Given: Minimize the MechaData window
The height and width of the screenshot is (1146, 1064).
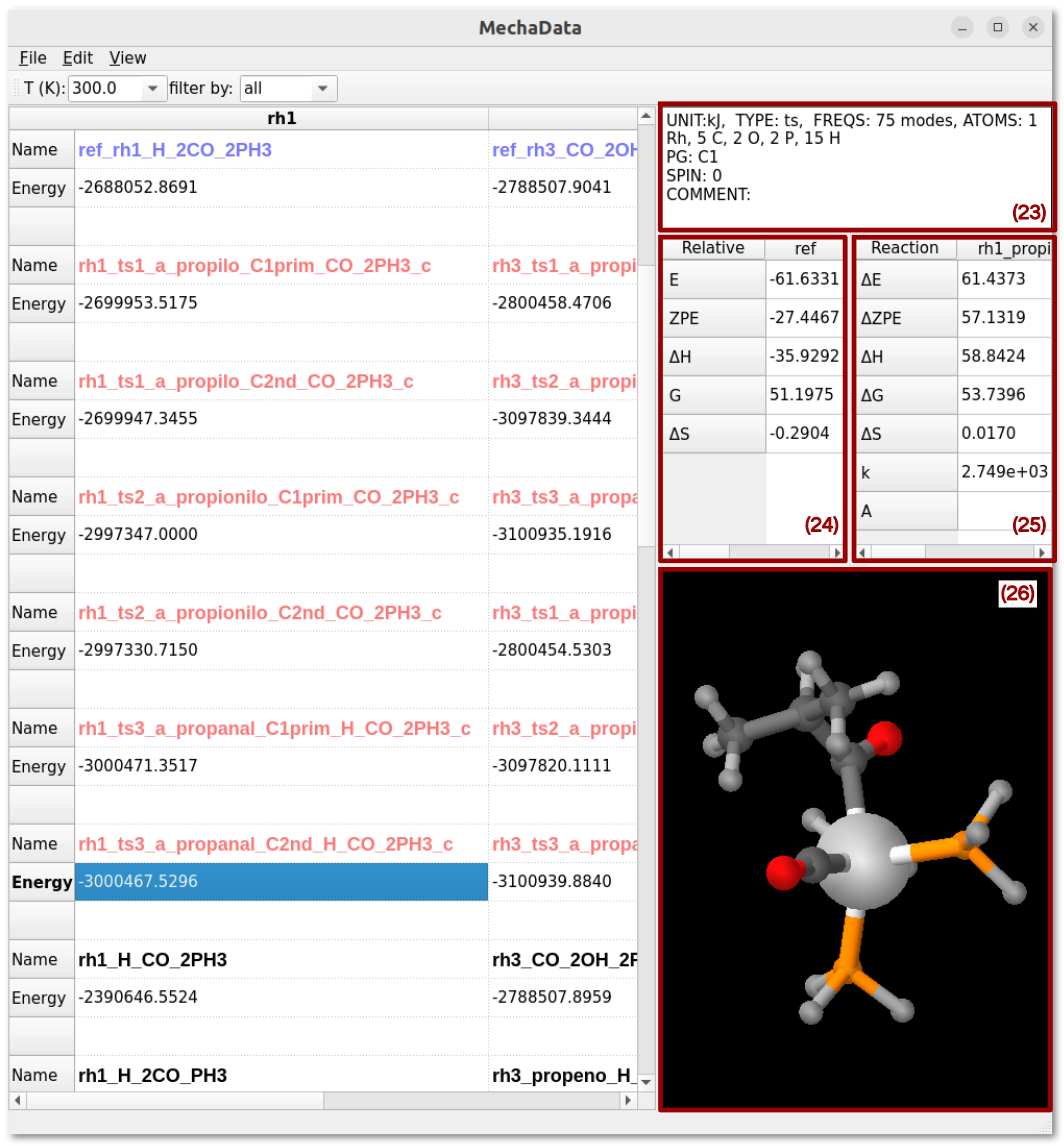Looking at the screenshot, I should (962, 28).
